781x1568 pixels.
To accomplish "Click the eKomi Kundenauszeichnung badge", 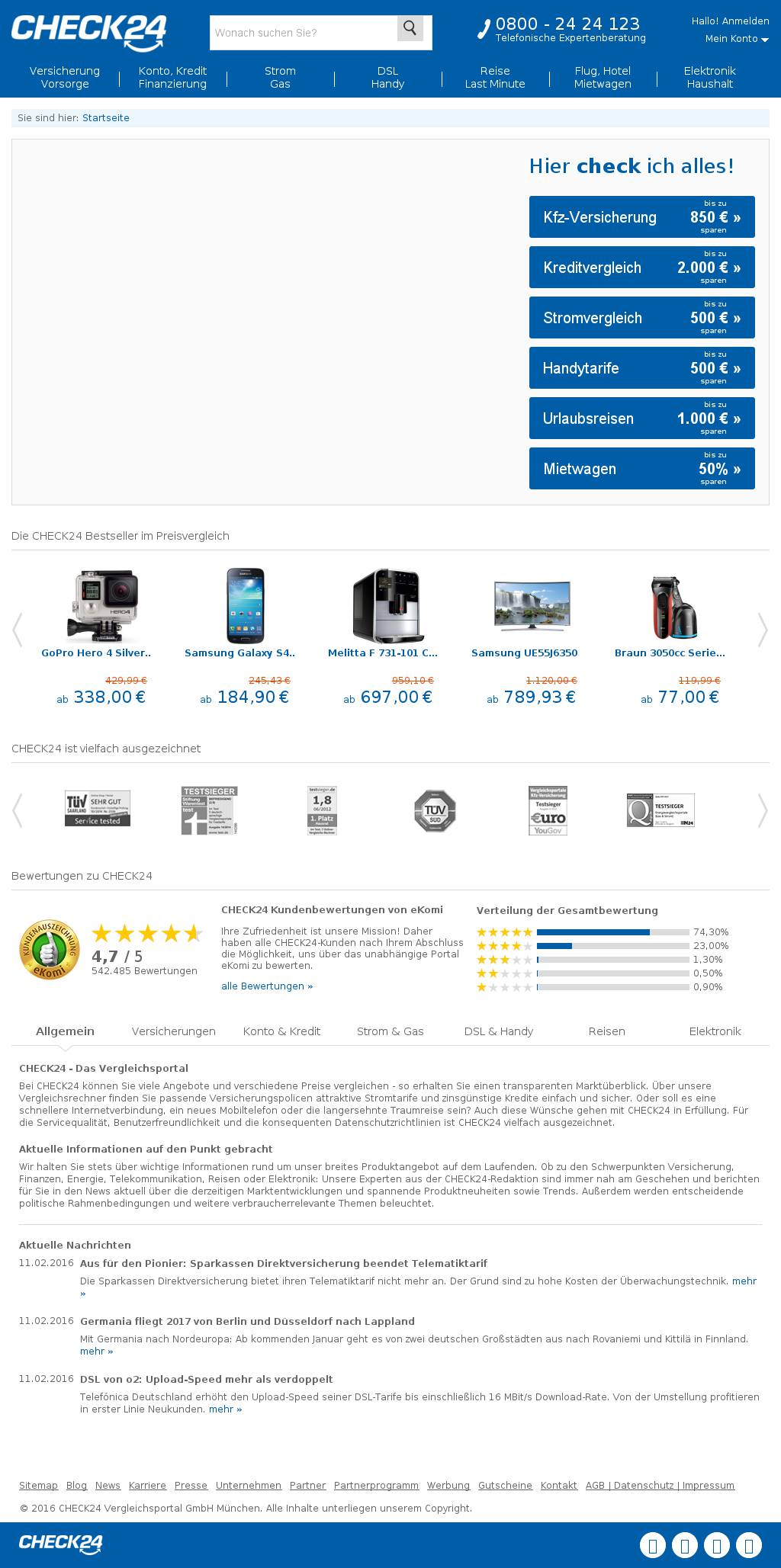I will pos(50,949).
